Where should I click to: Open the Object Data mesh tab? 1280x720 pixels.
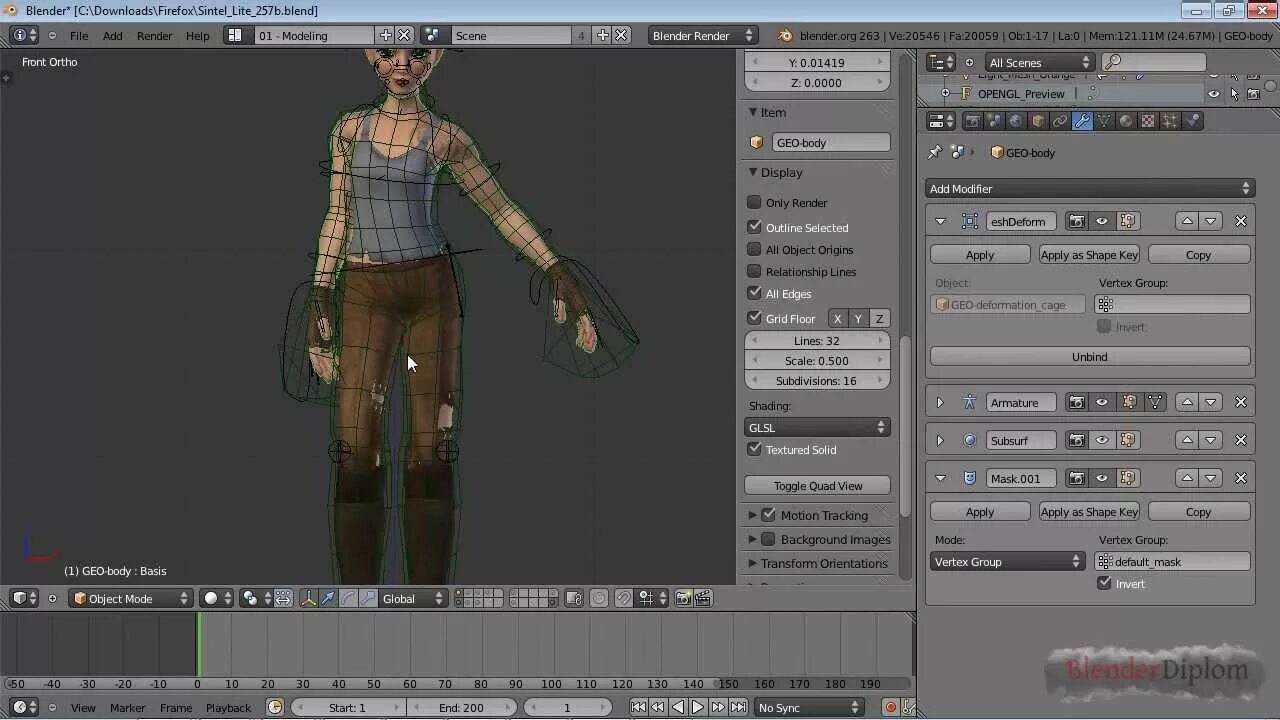pyautogui.click(x=1104, y=121)
